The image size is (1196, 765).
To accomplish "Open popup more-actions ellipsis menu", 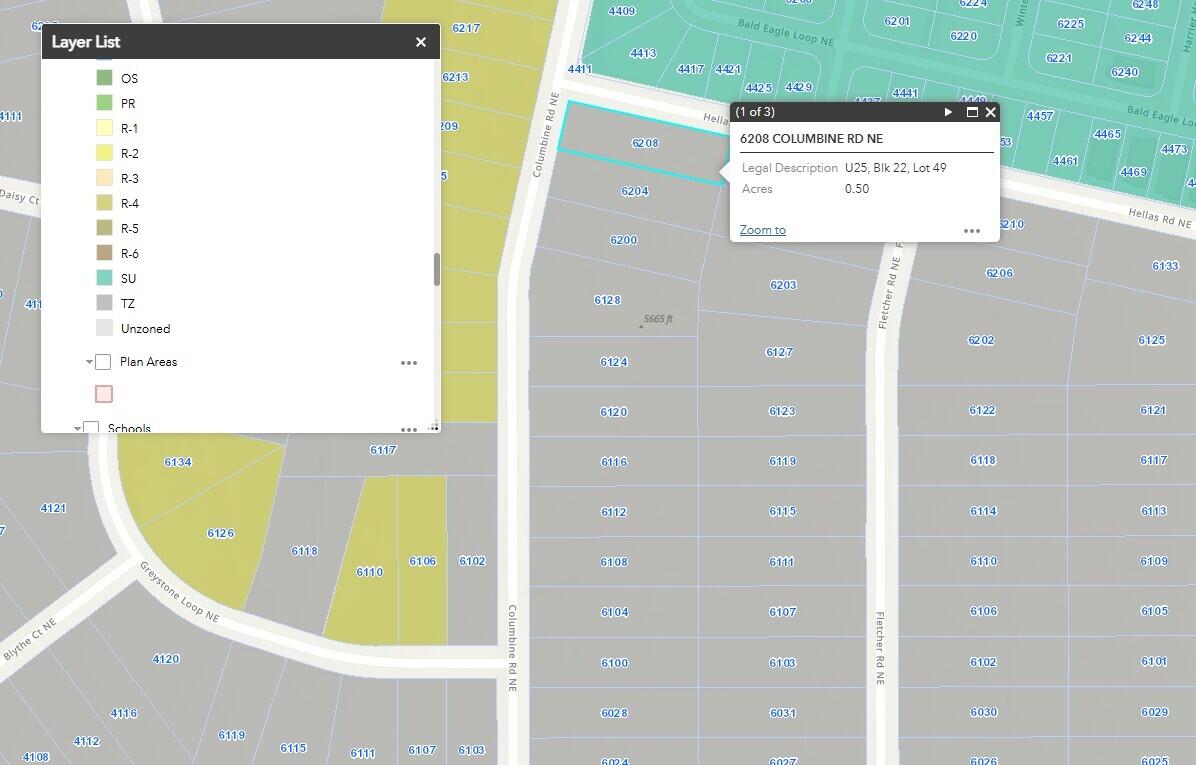I will [x=971, y=231].
